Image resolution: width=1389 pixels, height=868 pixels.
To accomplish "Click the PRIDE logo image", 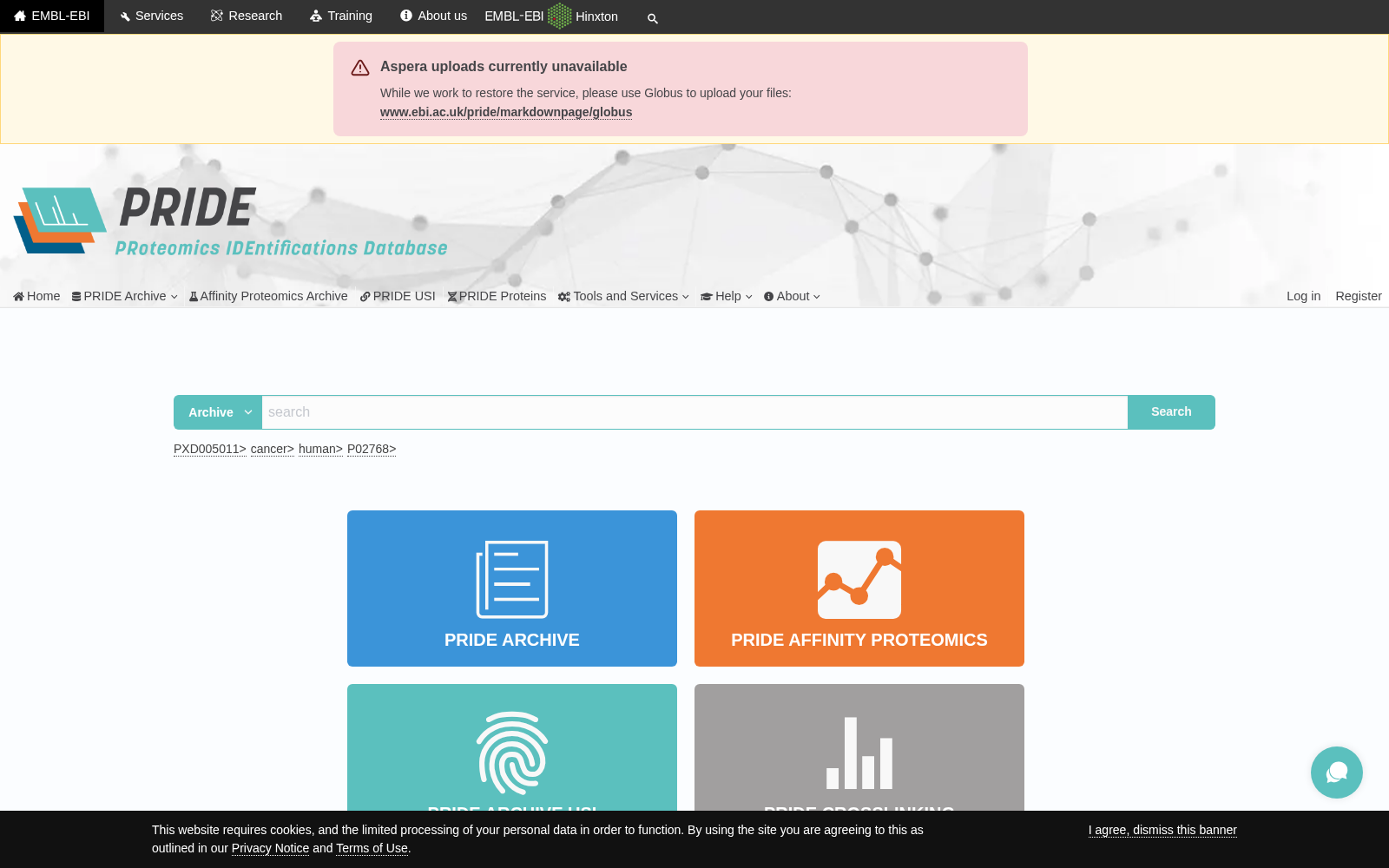I will click(x=230, y=221).
